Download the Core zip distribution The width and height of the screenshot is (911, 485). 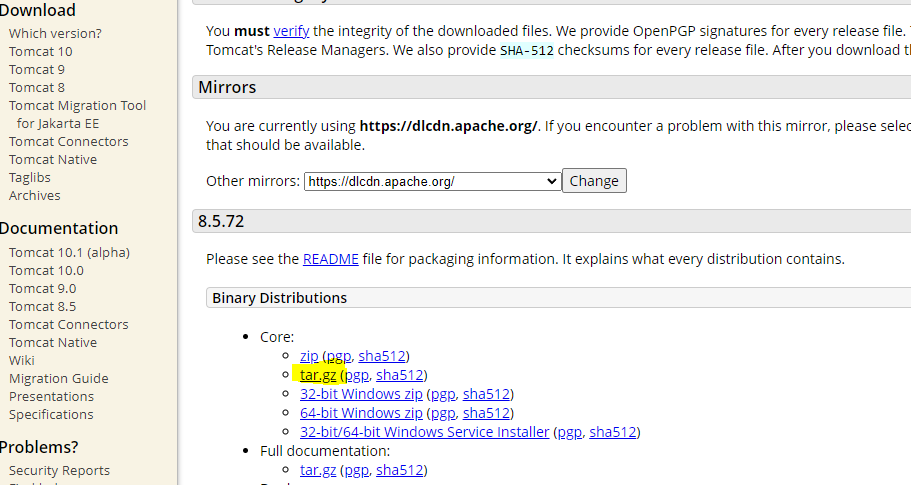tap(309, 356)
